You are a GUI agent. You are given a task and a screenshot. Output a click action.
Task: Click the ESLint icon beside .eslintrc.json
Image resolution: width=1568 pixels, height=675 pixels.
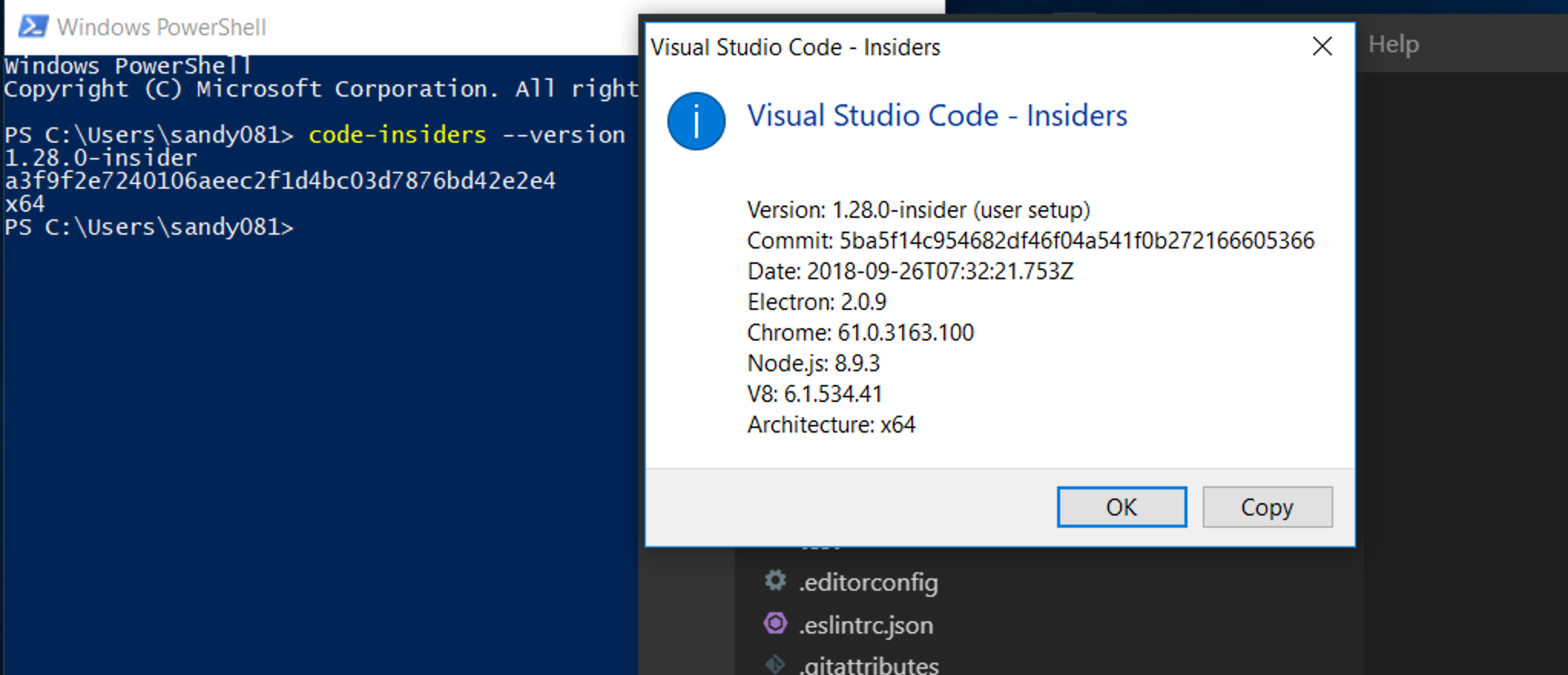tap(776, 623)
